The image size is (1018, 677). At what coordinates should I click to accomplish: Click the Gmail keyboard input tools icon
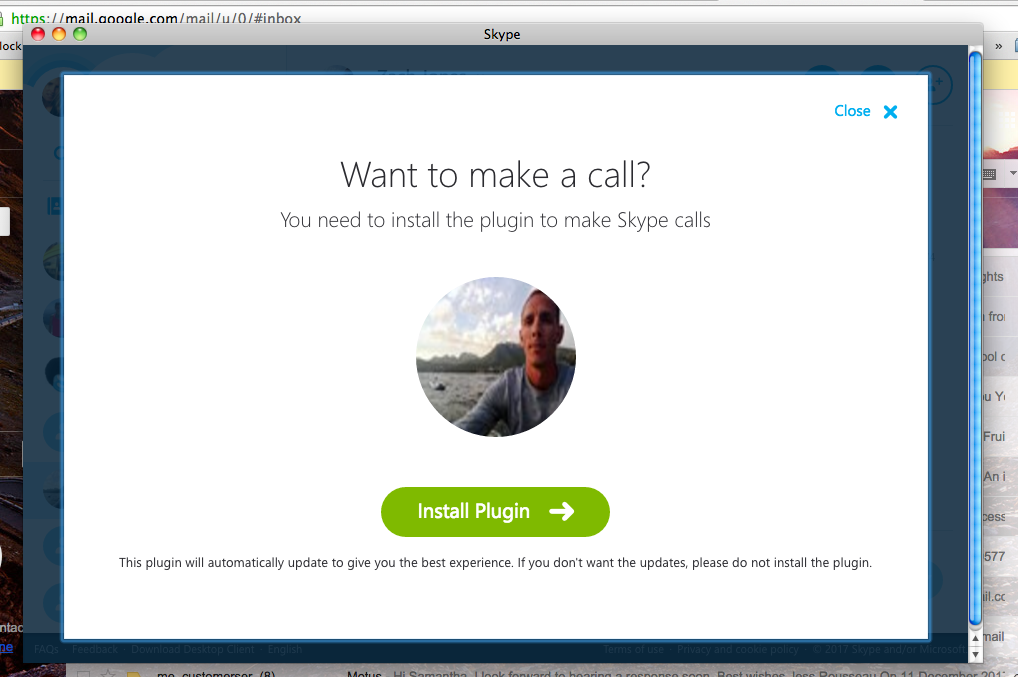point(989,174)
